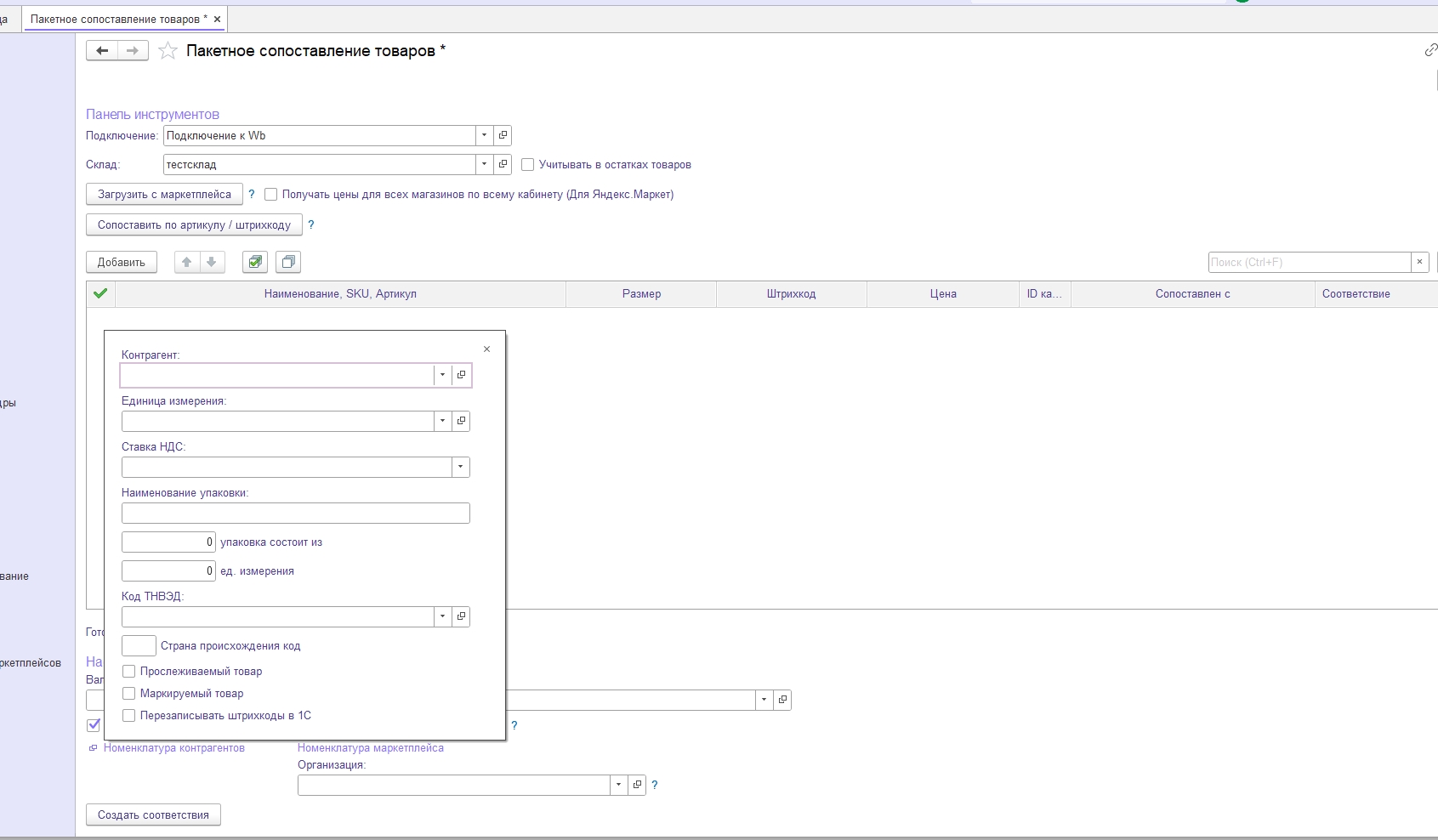The width and height of the screenshot is (1438, 840).
Task: Enable Получать цены для всех магазинов
Action: point(270,195)
